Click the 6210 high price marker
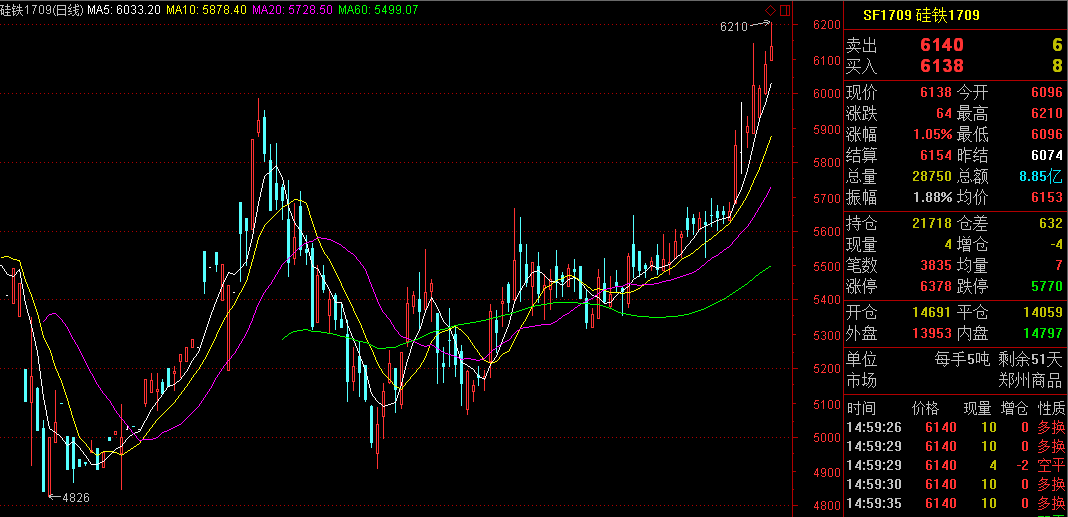This screenshot has width=1068, height=517. pos(734,26)
